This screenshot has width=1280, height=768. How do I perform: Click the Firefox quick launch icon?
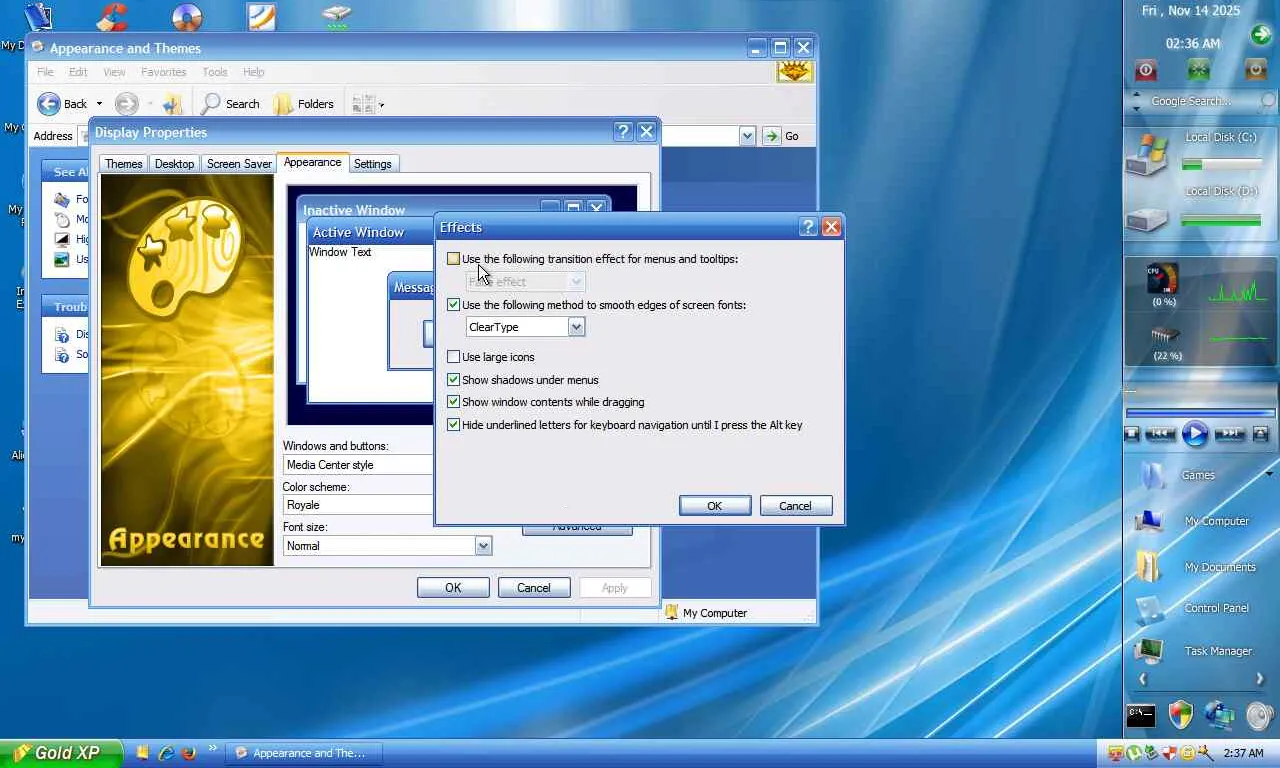[188, 753]
